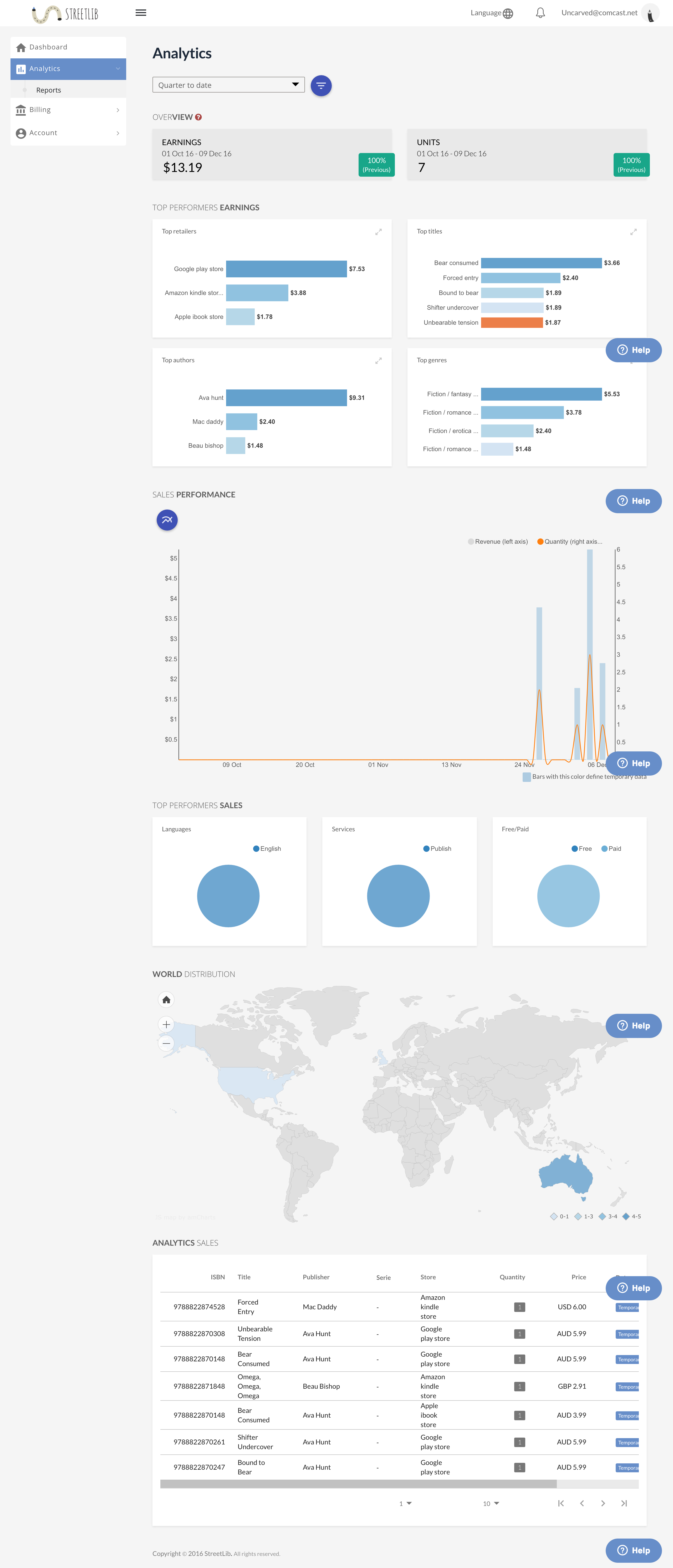Click the quantity badge in Shifter Undercover row
This screenshot has width=673, height=1568.
520,1442
